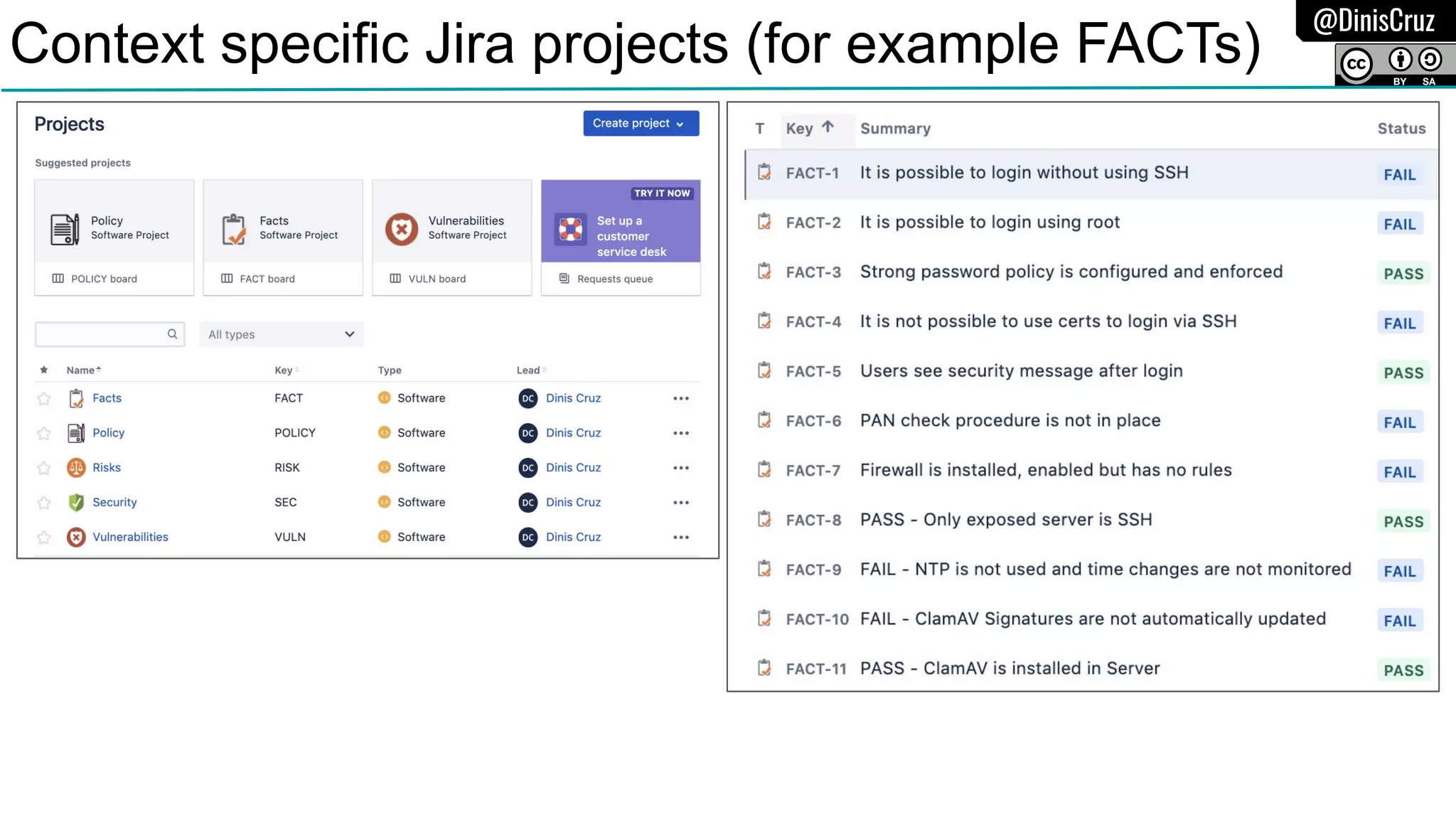The width and height of the screenshot is (1456, 819).
Task: Star the Risks project
Action: pyautogui.click(x=44, y=468)
